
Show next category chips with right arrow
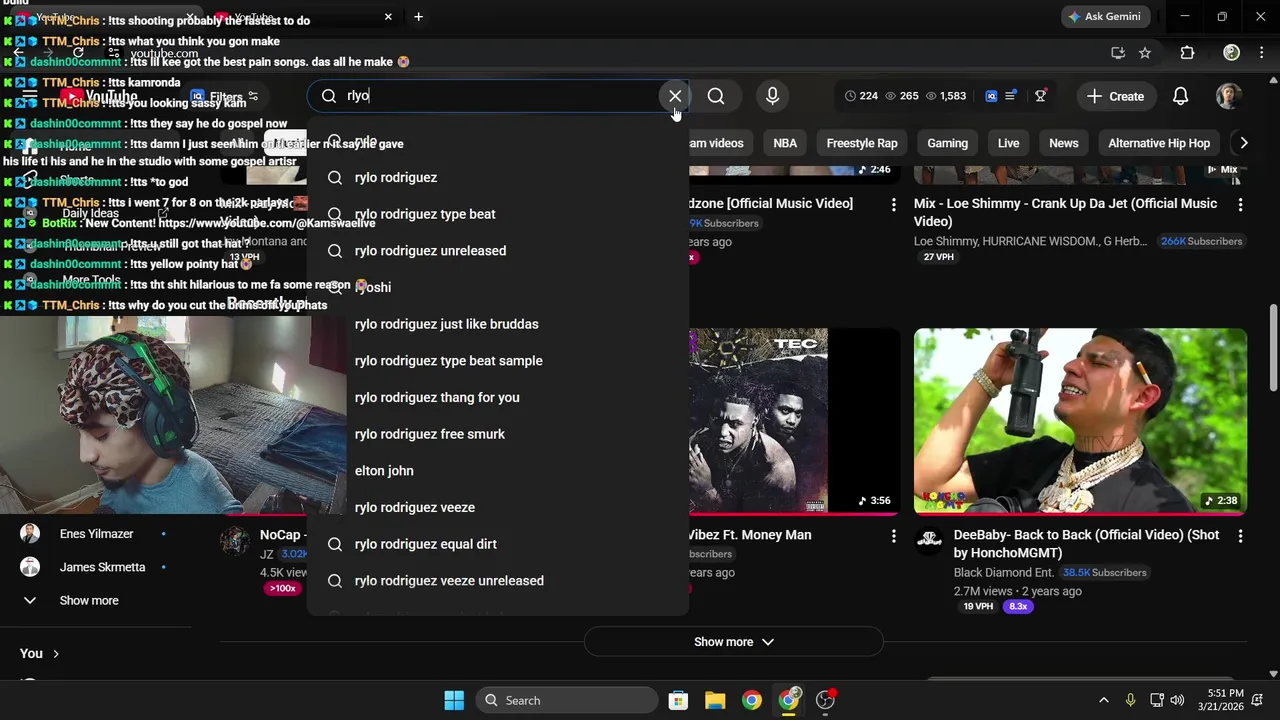pyautogui.click(x=1243, y=143)
